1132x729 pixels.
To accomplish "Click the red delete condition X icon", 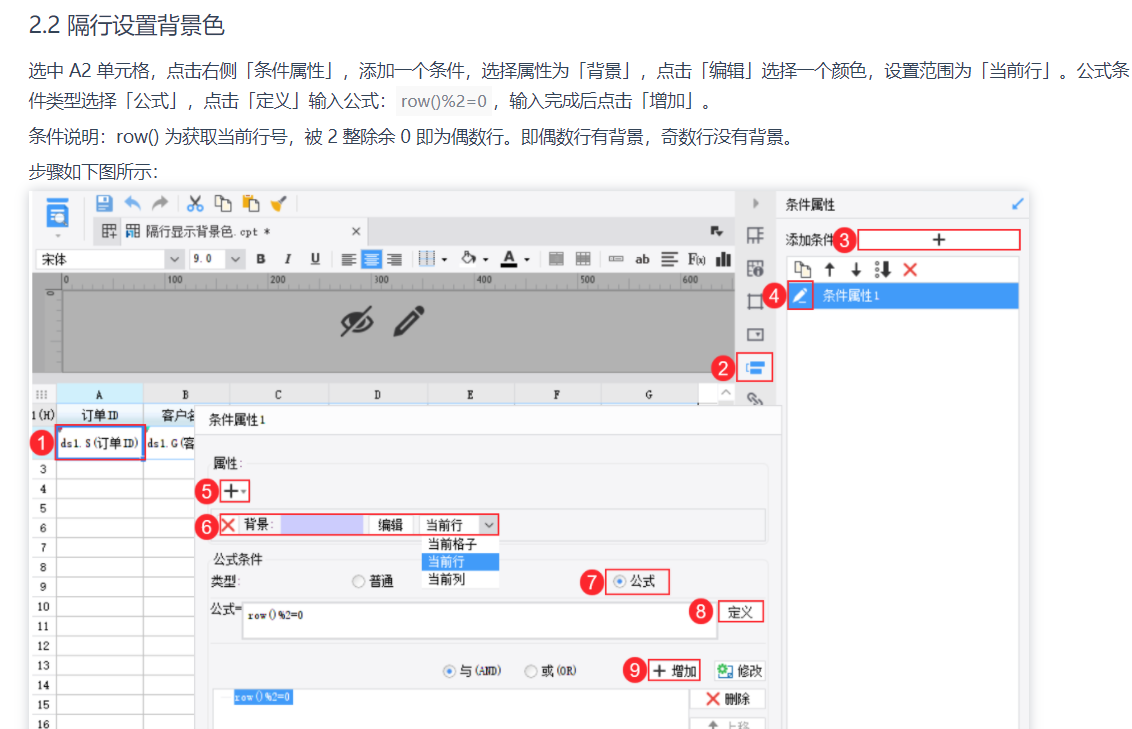I will [910, 270].
